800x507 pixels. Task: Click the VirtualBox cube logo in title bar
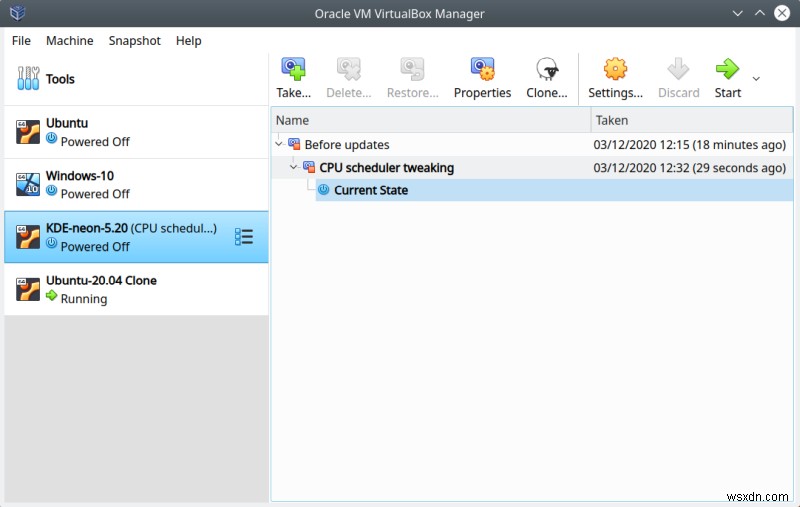click(18, 13)
